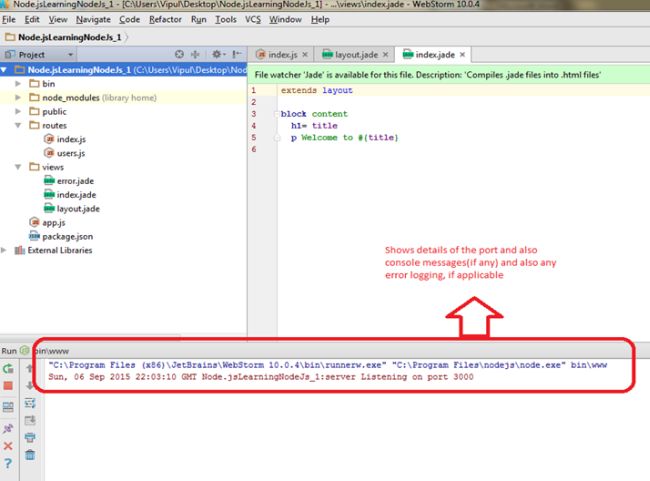Print console output with printer icon

pyautogui.click(x=30, y=437)
